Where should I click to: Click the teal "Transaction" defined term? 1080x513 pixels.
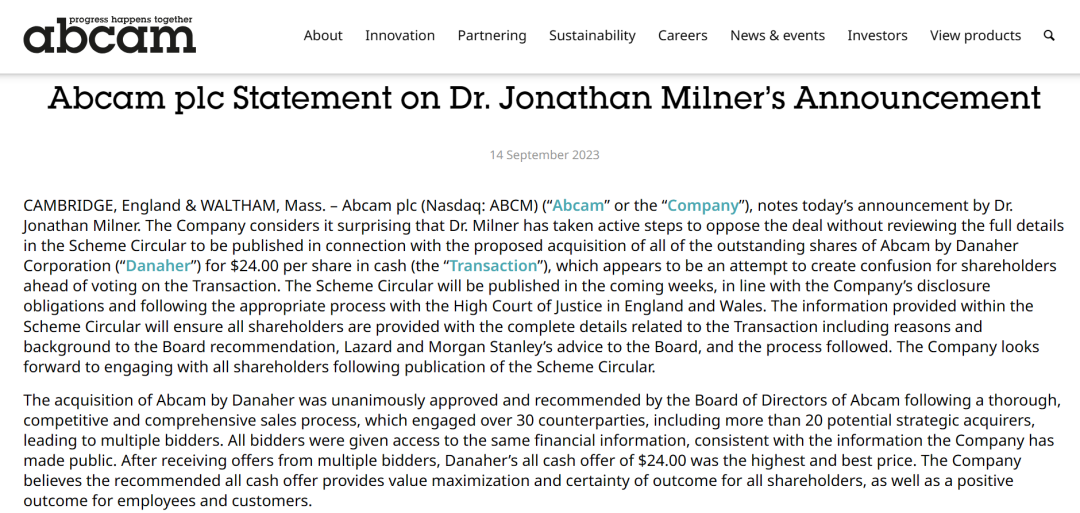[x=493, y=266]
